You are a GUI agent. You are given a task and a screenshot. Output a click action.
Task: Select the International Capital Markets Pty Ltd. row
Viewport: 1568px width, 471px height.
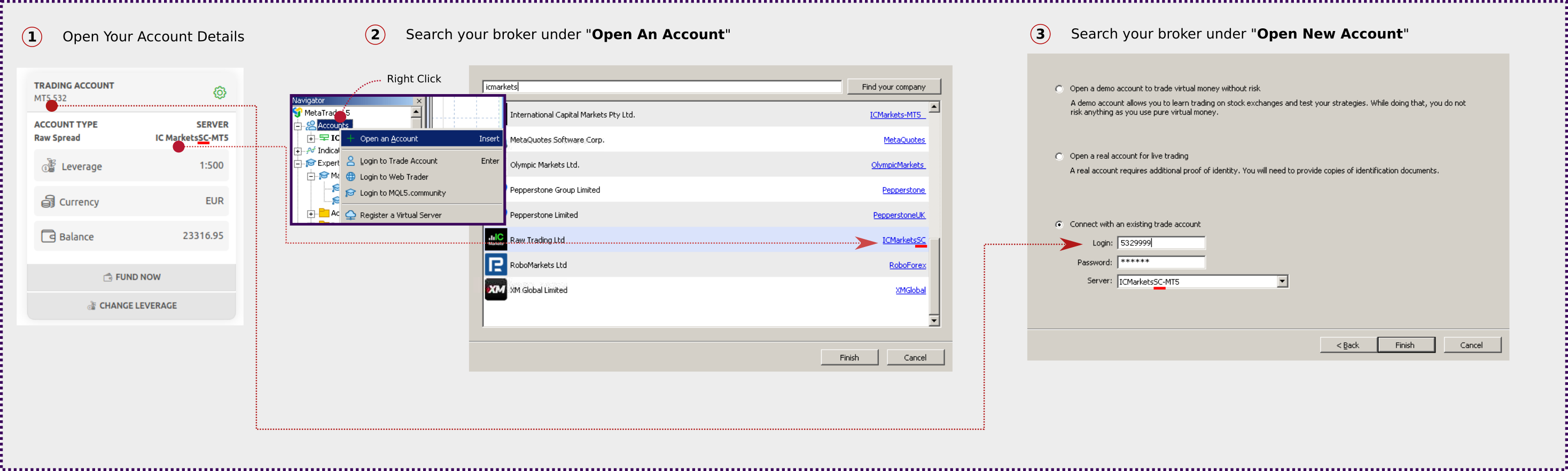[706, 114]
